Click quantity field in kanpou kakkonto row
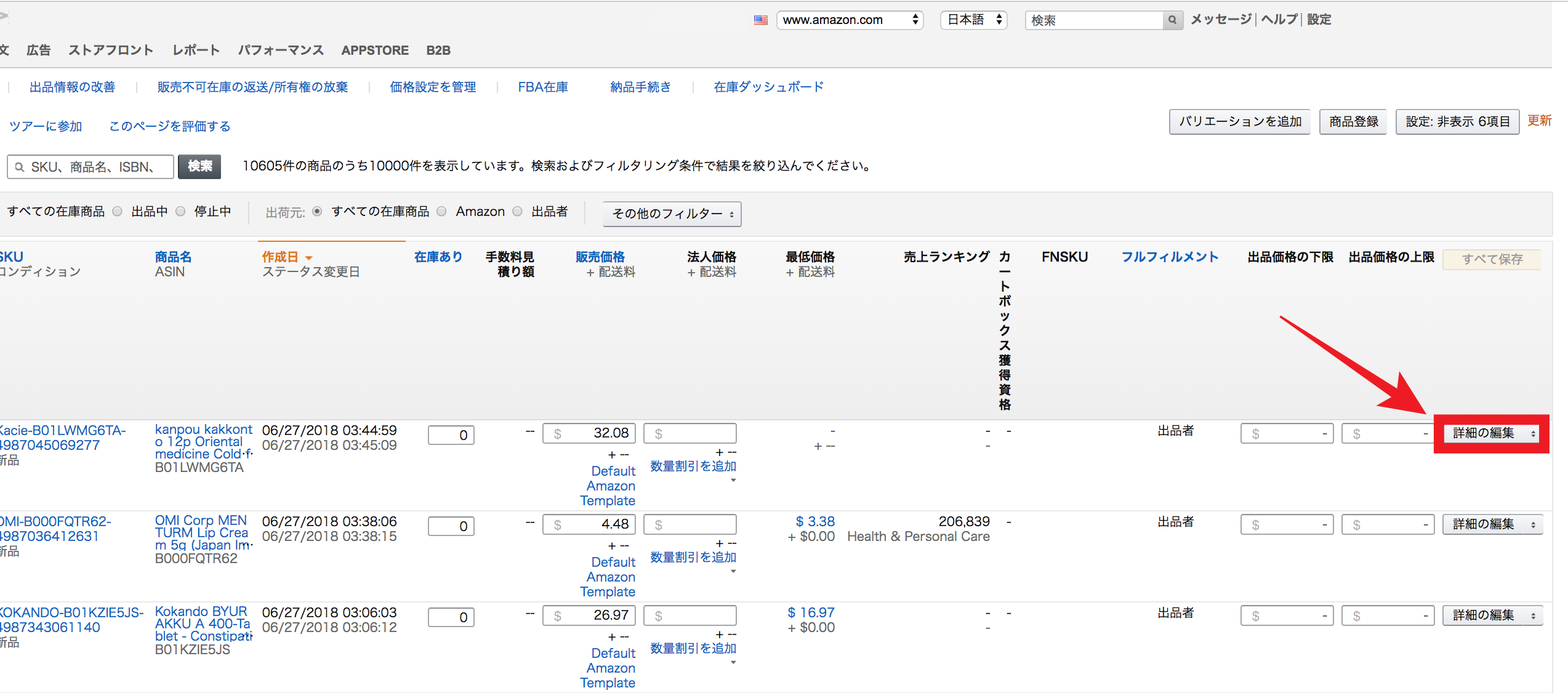The width and height of the screenshot is (1568, 693). coord(451,435)
